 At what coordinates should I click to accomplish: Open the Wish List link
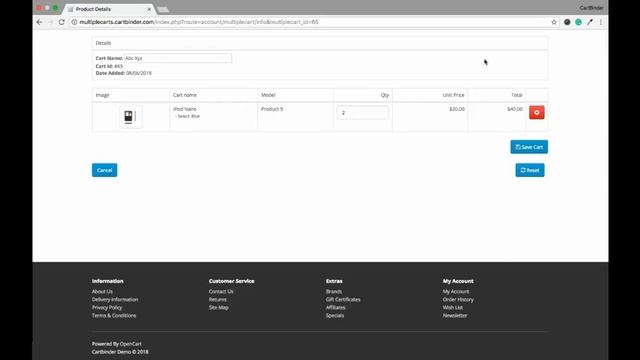point(453,307)
